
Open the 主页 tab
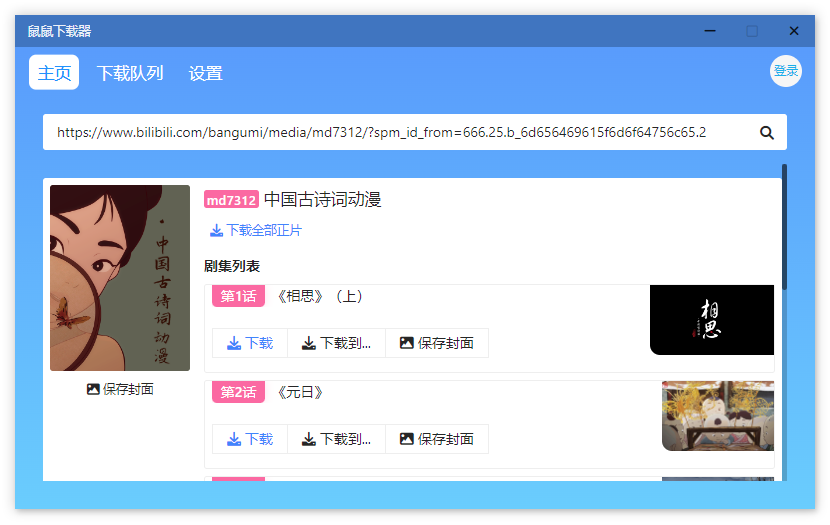[54, 73]
